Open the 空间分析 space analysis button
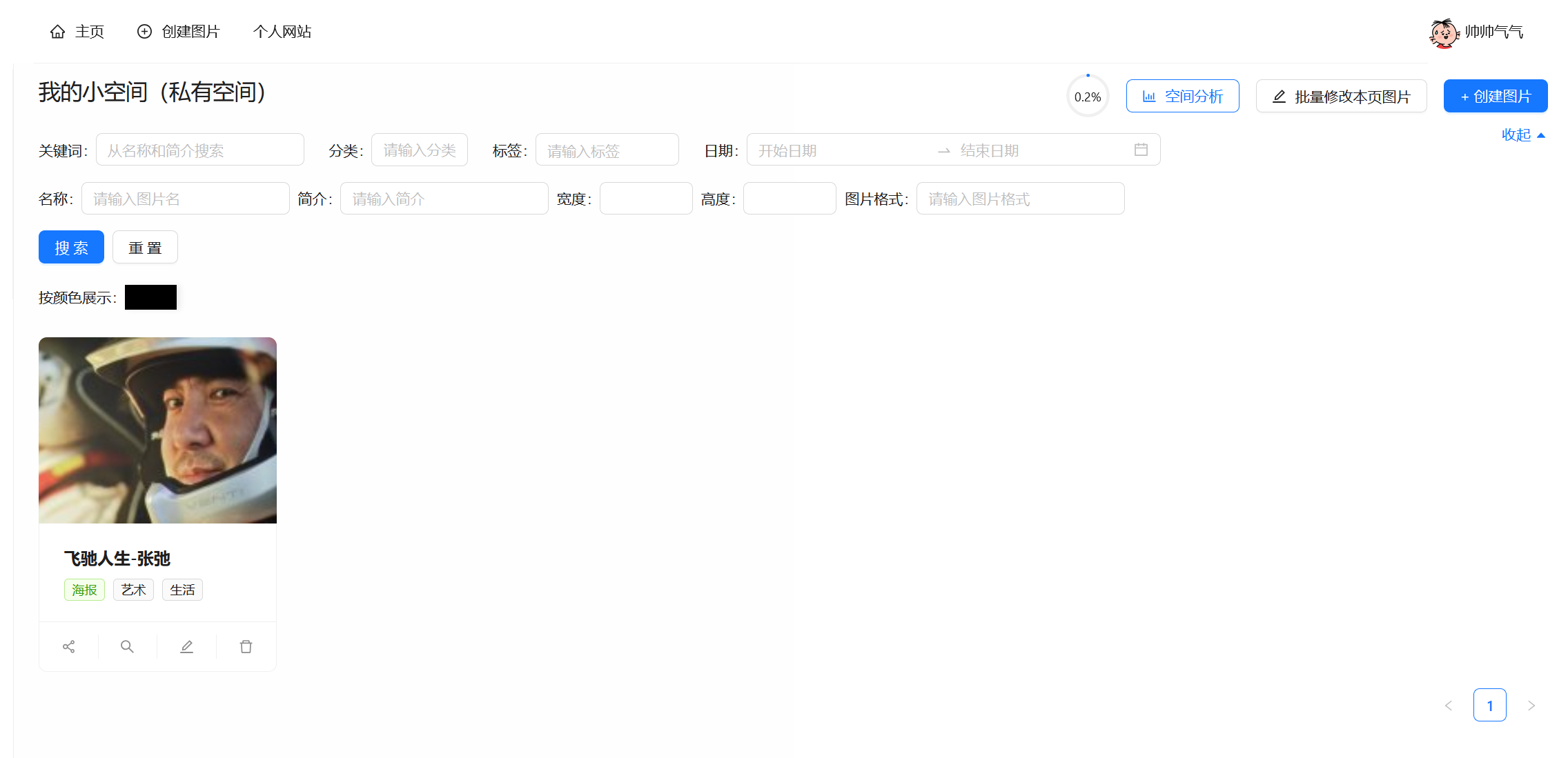1568x758 pixels. pyautogui.click(x=1182, y=96)
